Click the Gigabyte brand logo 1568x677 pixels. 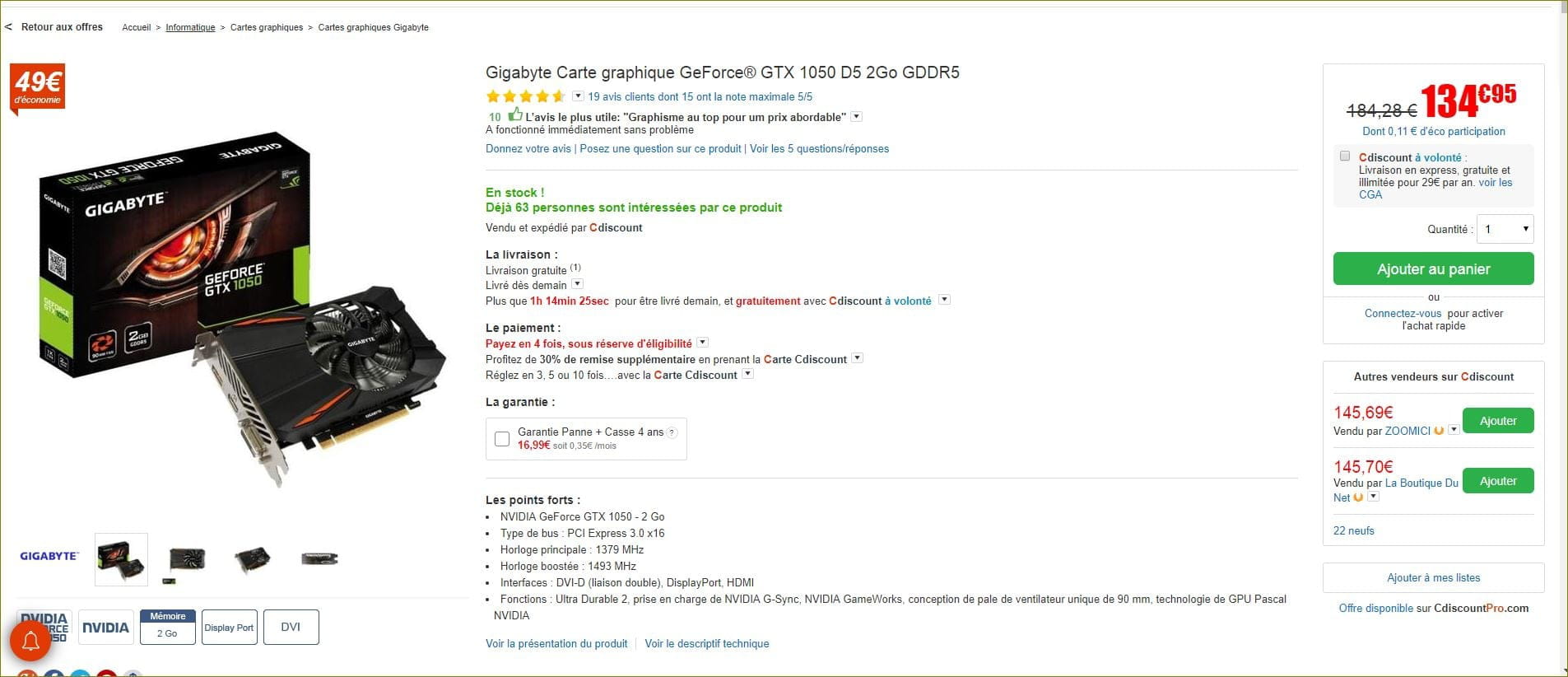coord(49,556)
